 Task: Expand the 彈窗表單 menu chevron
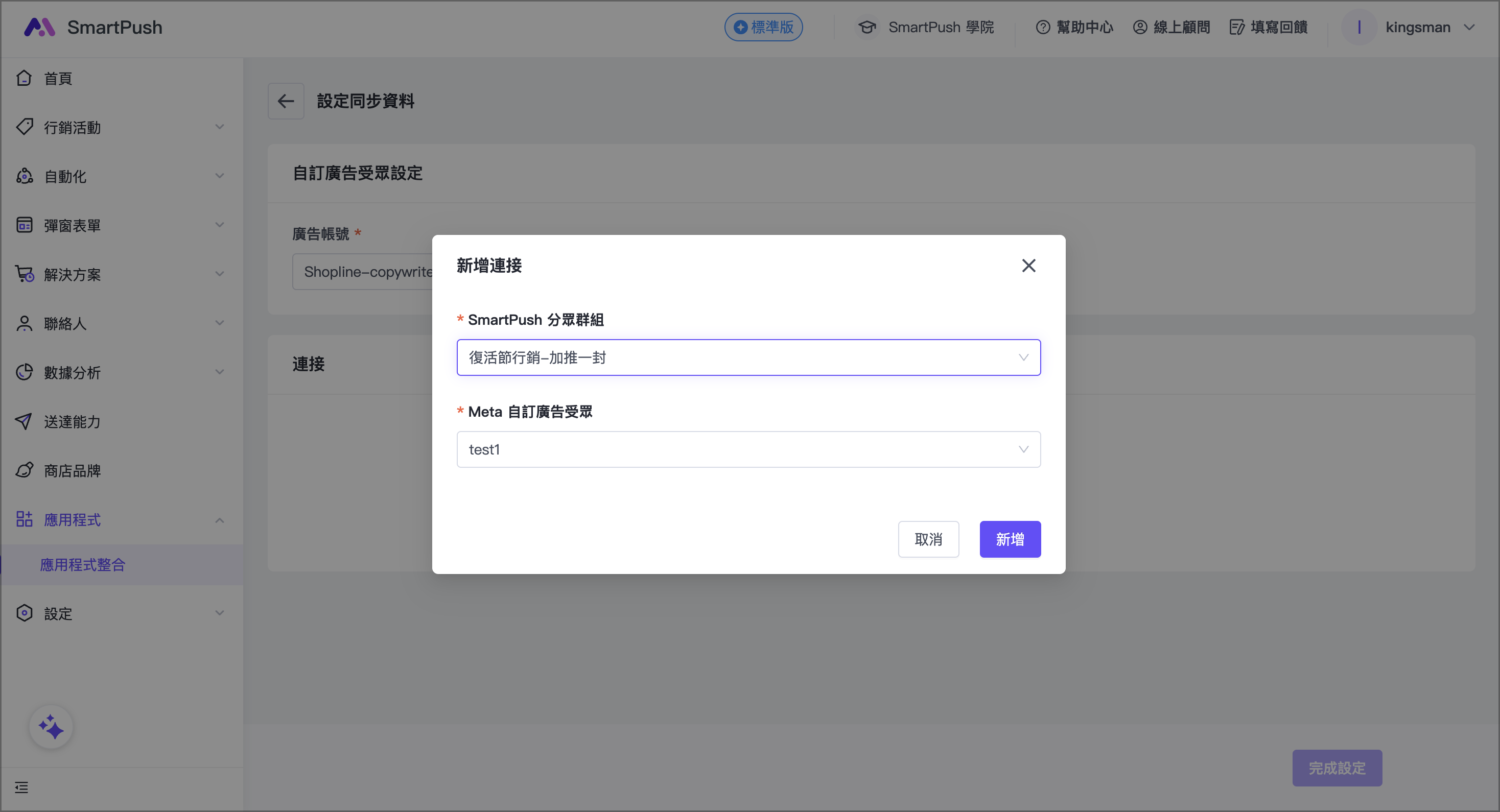(x=220, y=225)
